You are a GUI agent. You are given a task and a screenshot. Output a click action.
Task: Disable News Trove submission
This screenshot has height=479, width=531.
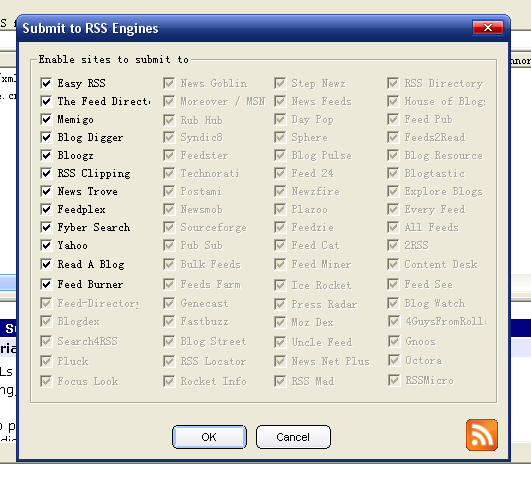[46, 191]
